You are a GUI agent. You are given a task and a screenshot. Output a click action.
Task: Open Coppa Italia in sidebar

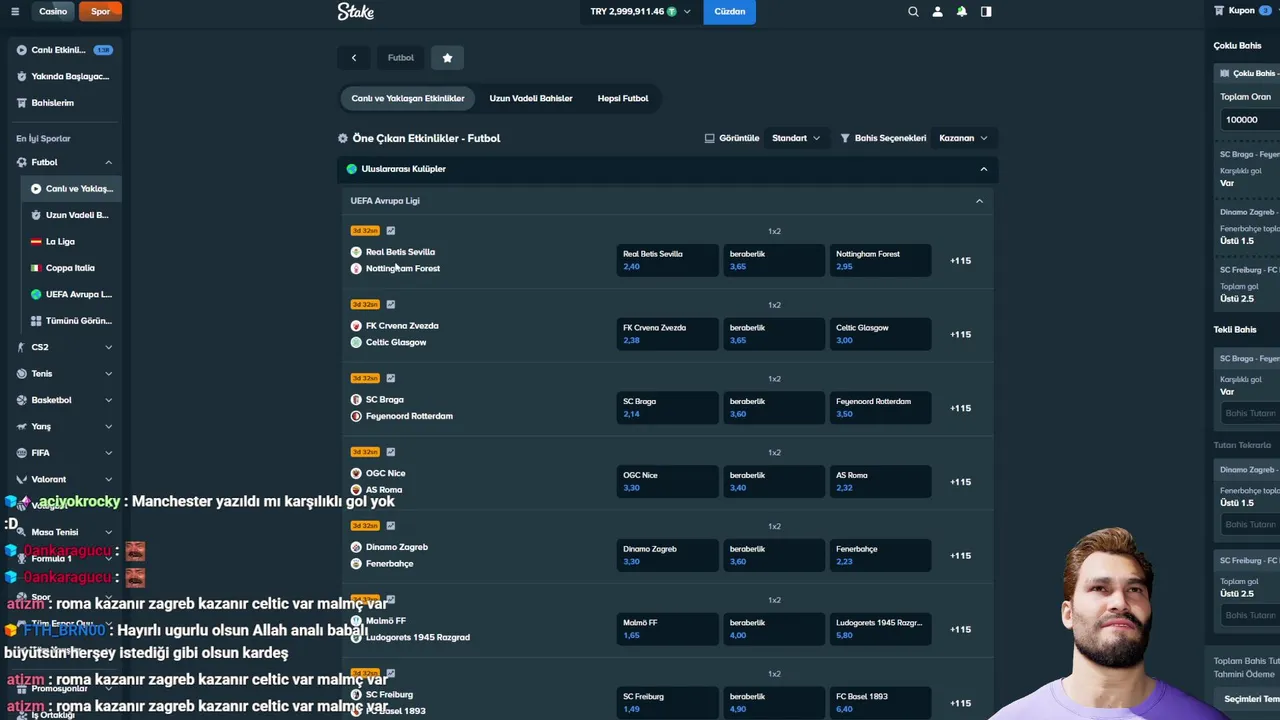(x=71, y=268)
